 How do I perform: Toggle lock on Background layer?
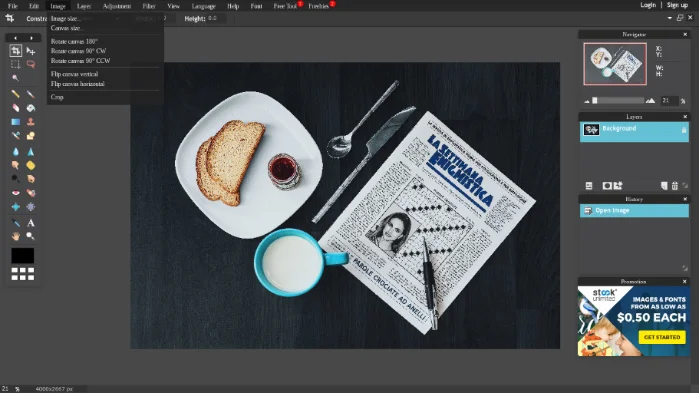pos(683,130)
